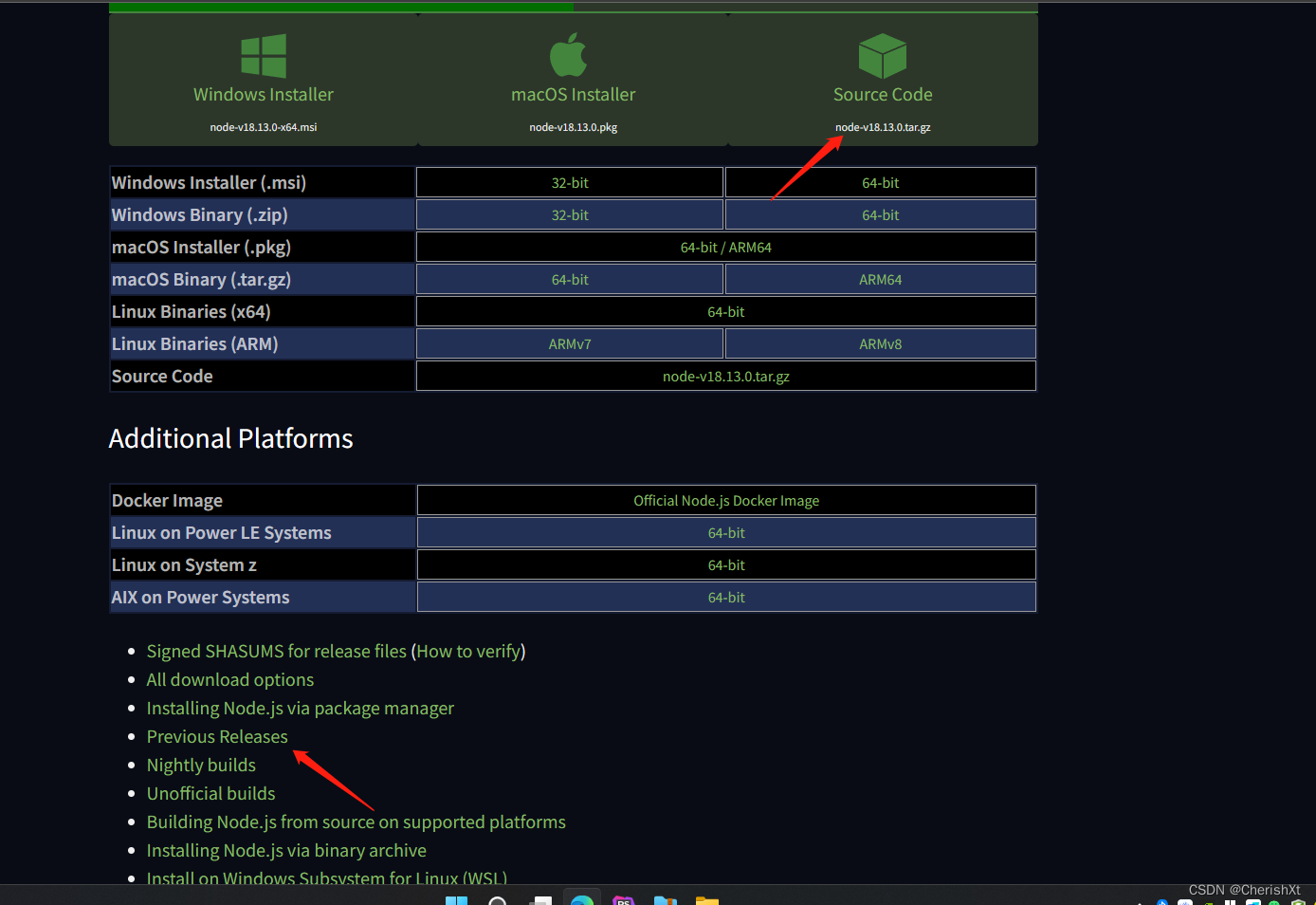The width and height of the screenshot is (1316, 905).
Task: Open Official Node.js Docker Image link
Action: (x=726, y=500)
